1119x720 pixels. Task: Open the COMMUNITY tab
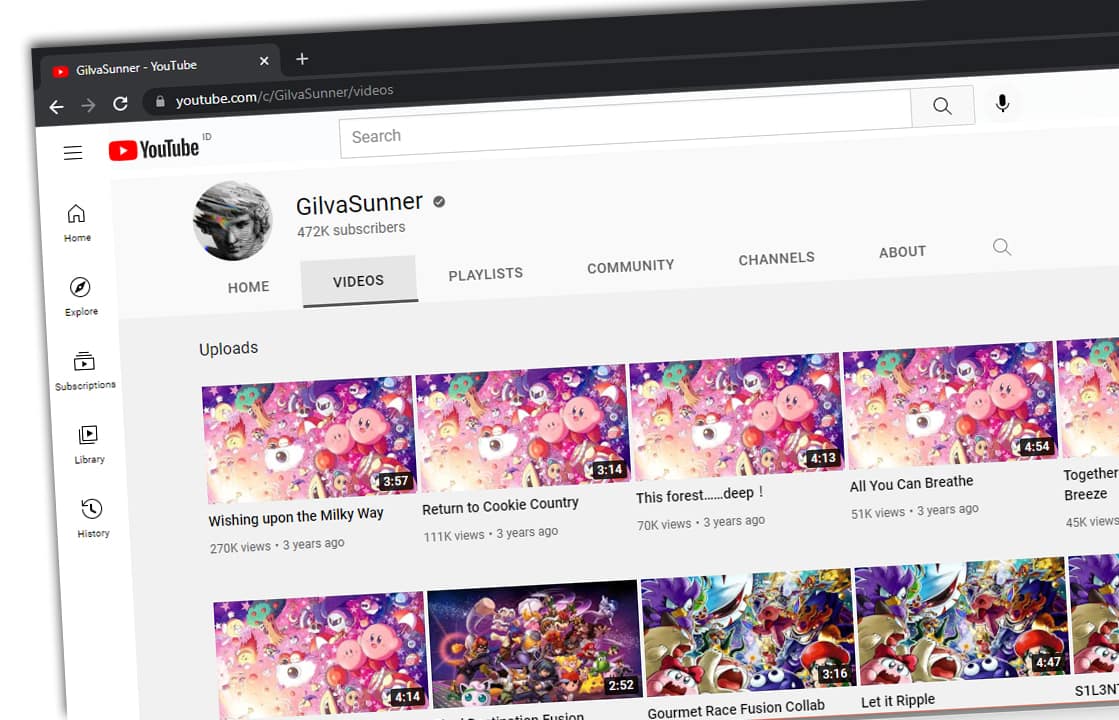630,266
